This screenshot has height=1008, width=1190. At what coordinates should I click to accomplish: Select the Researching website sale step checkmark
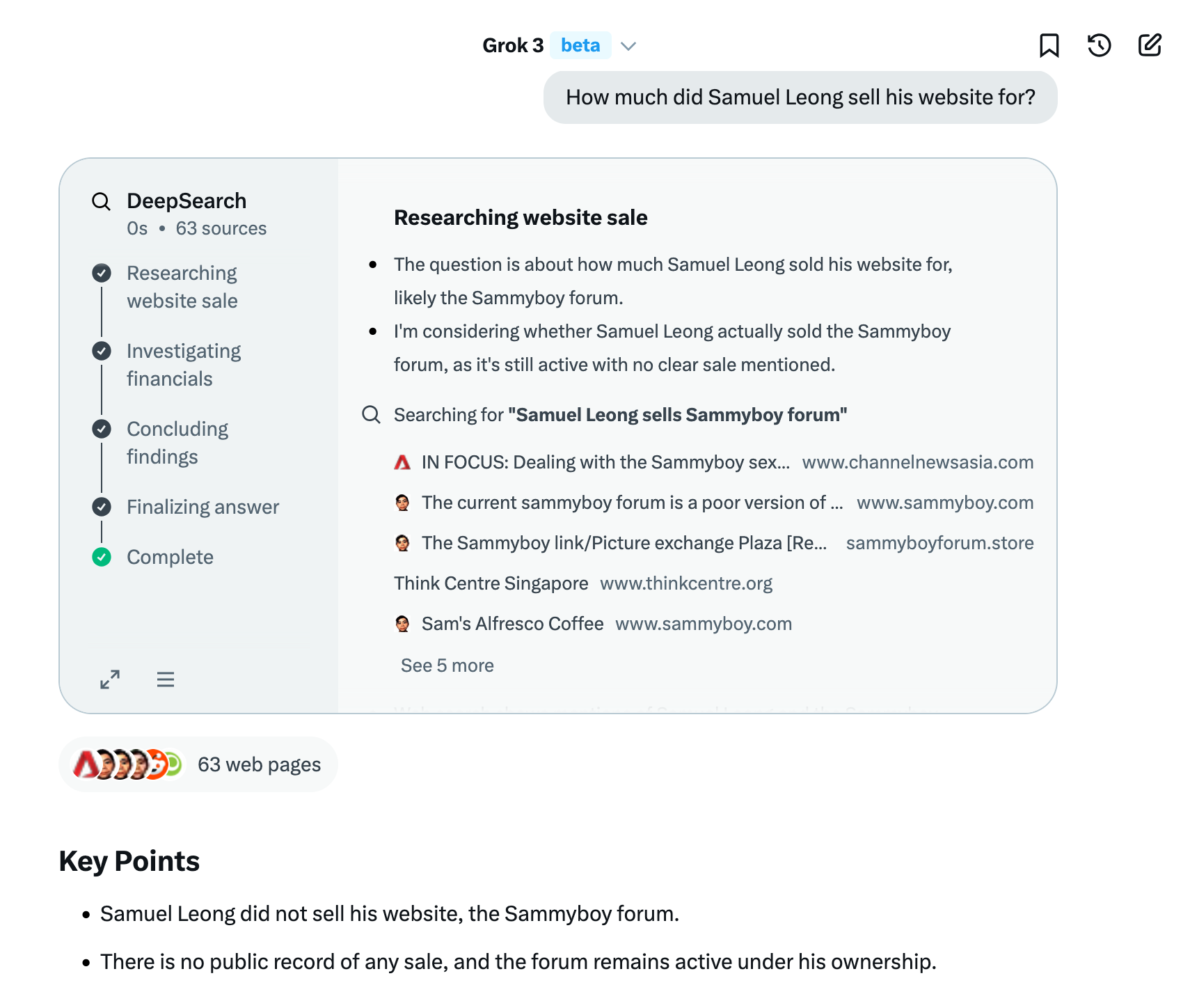click(102, 273)
